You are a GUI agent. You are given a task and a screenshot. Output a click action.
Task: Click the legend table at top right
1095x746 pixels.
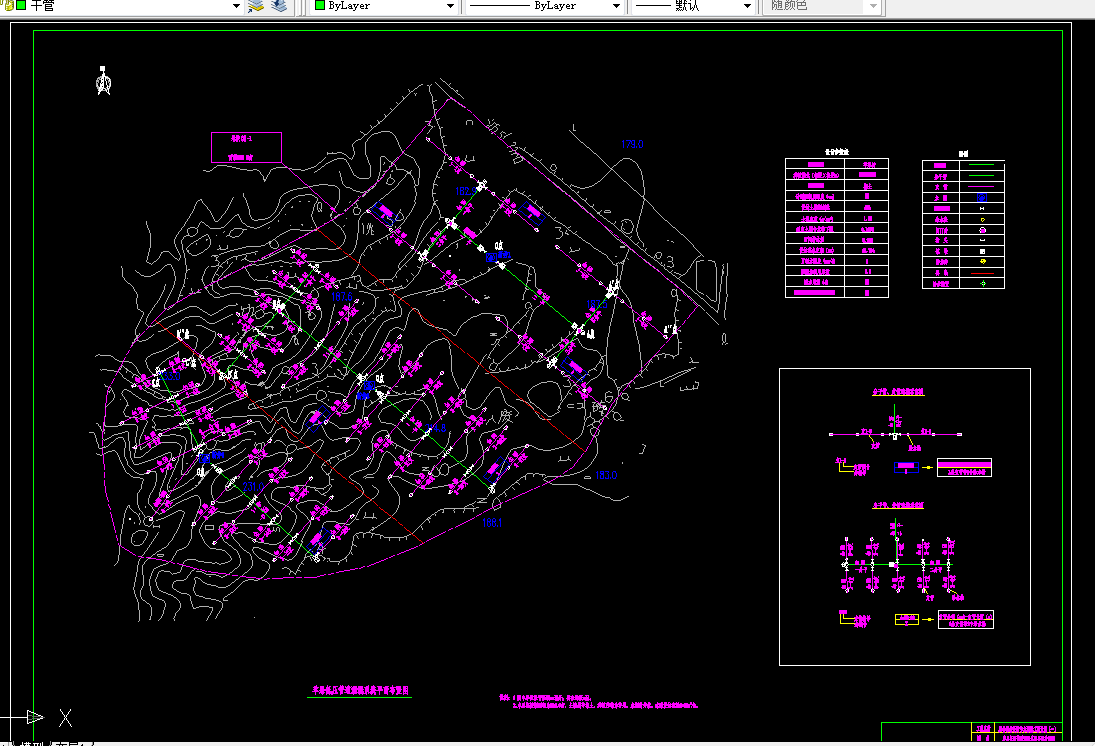[963, 223]
